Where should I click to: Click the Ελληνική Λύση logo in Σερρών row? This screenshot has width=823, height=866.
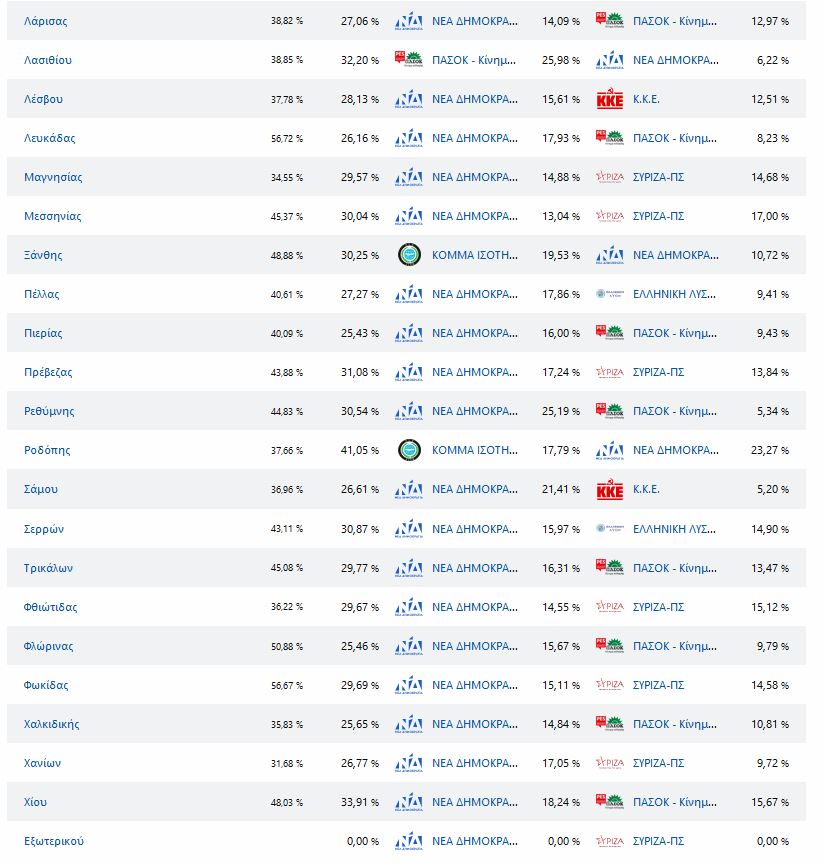pyautogui.click(x=609, y=528)
